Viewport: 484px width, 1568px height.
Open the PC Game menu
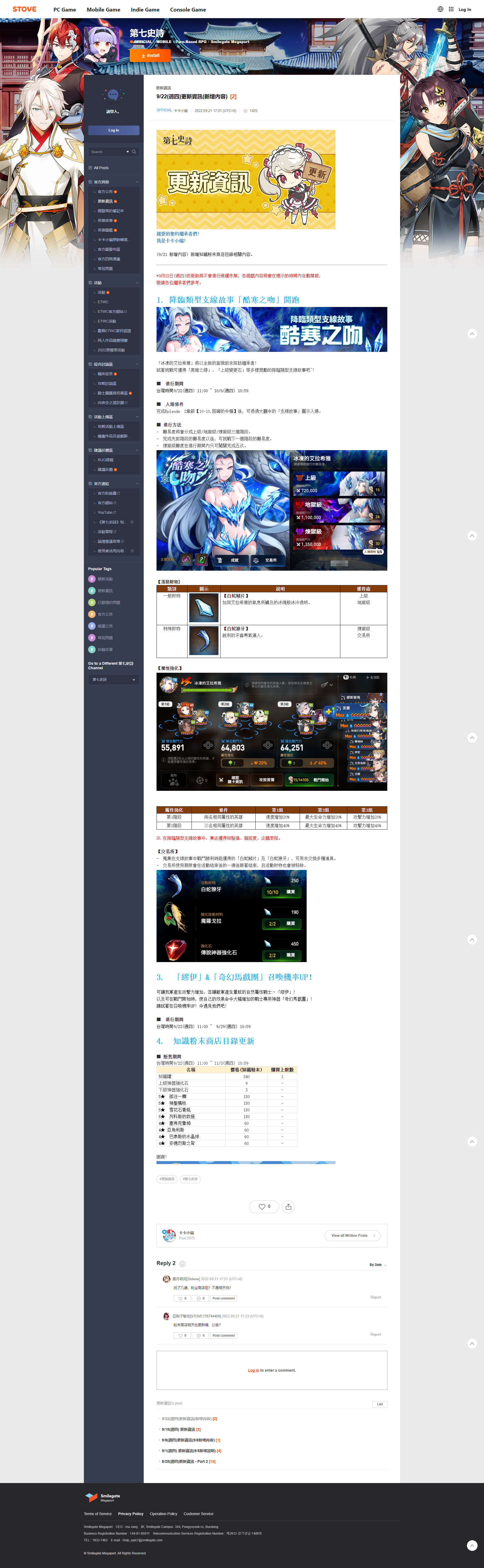(65, 10)
